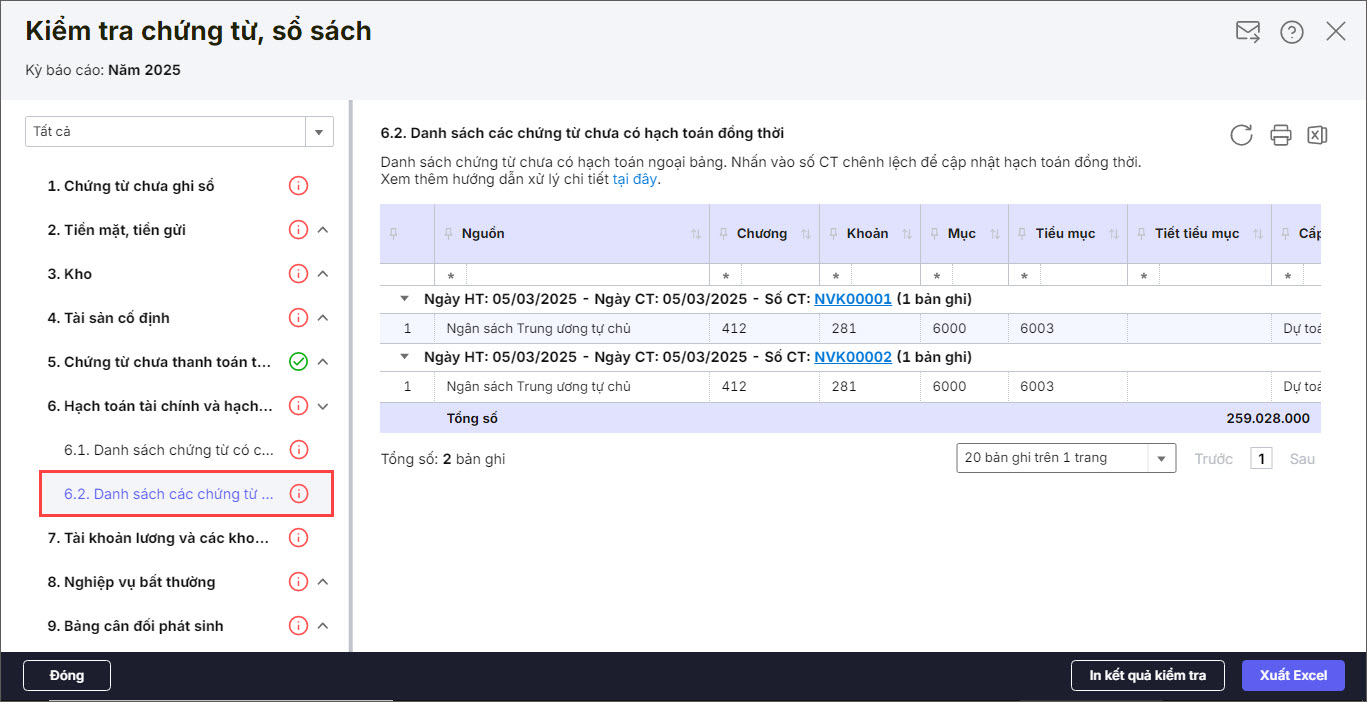
Task: Click green check icon for section 5
Action: pos(298,362)
